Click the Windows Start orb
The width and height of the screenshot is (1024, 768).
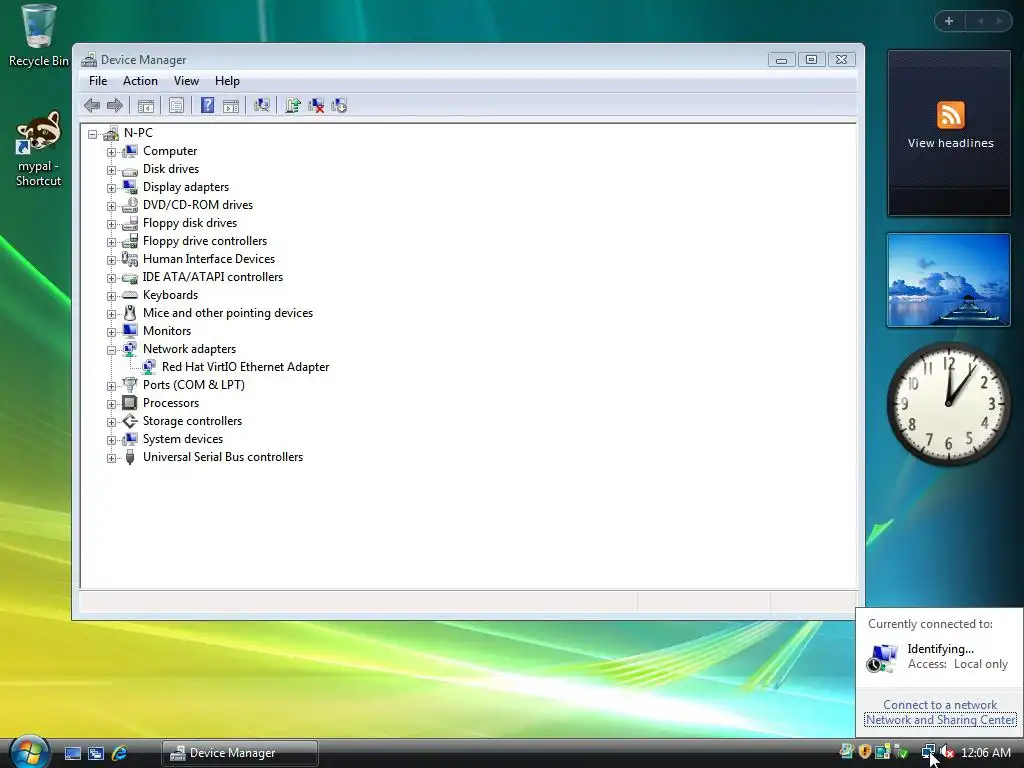point(29,752)
